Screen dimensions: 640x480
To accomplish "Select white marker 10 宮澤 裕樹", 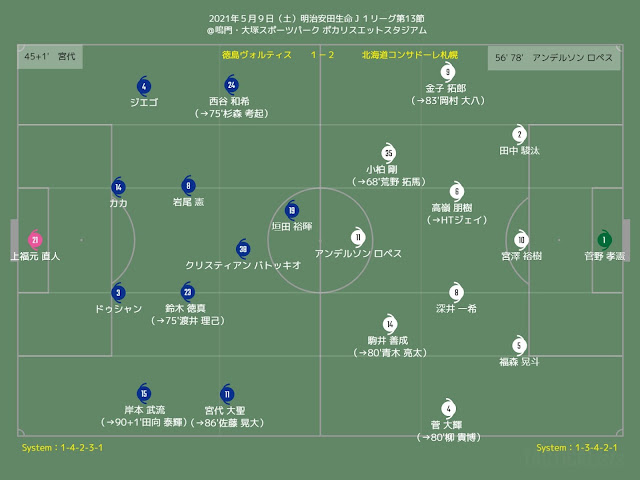I will point(521,239).
